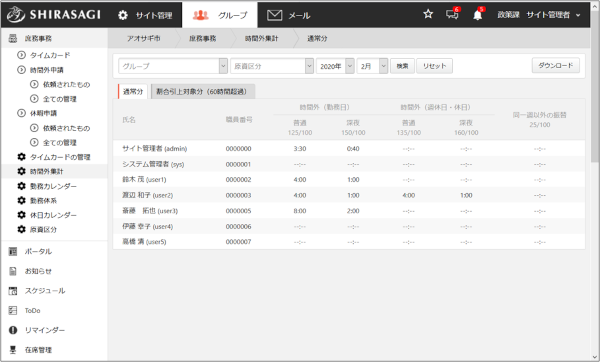Open the スケジュール calendar icon
The image size is (600, 362).
(x=13, y=291)
